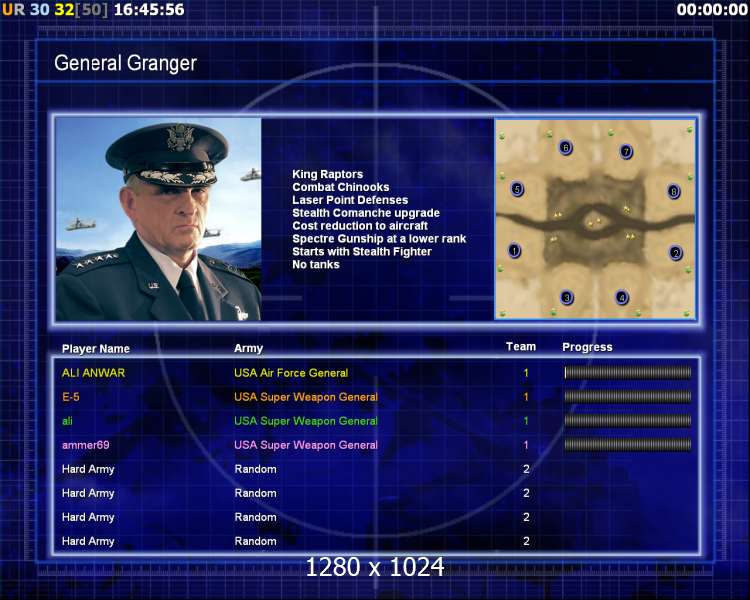Image resolution: width=750 pixels, height=600 pixels.
Task: Select player name ALI ANWAR
Action: (x=93, y=373)
